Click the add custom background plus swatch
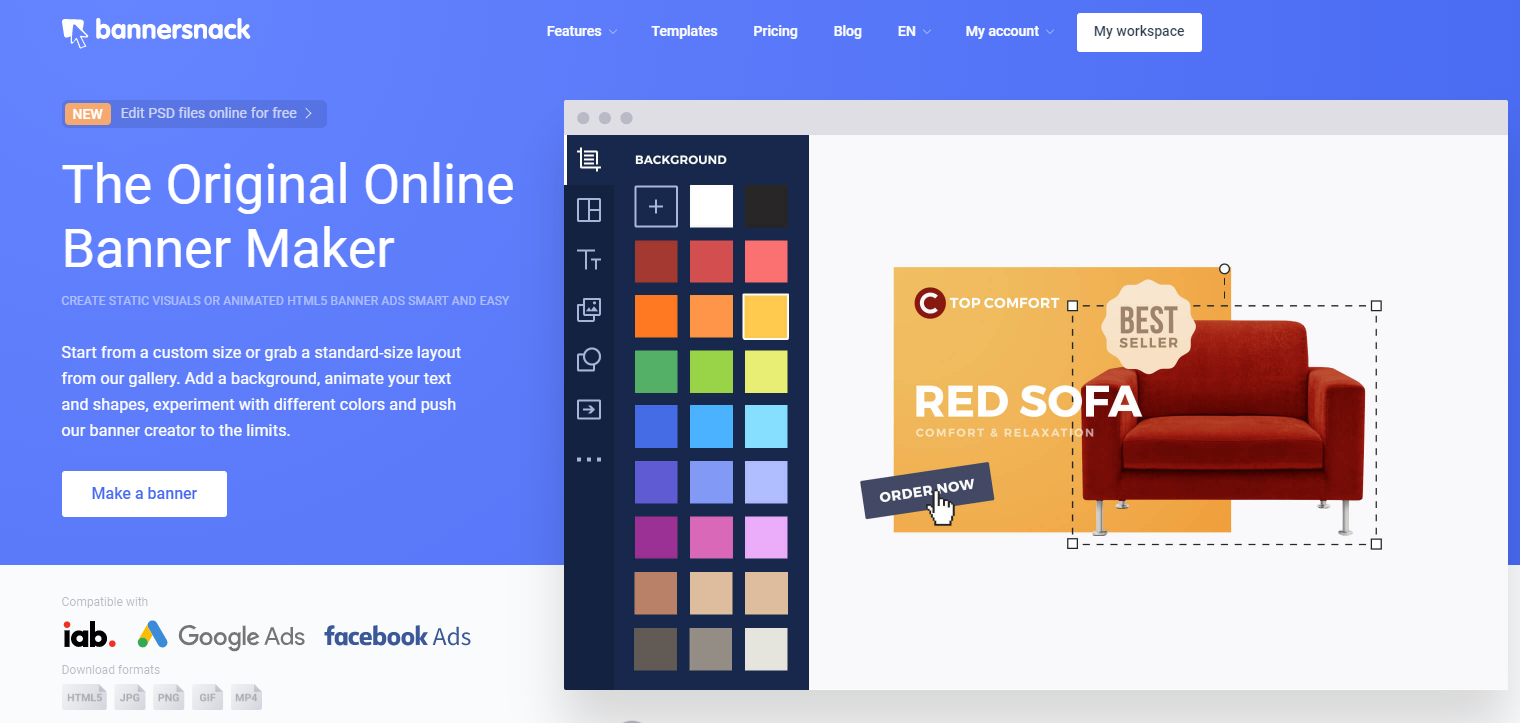Viewport: 1520px width, 723px height. pos(656,206)
